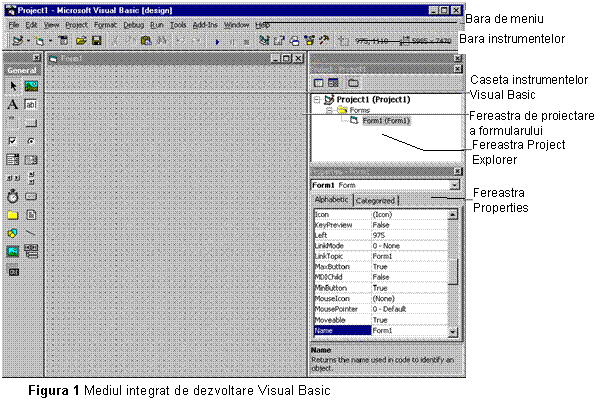Select the Name property row
This screenshot has height=412, width=609.
pos(381,330)
